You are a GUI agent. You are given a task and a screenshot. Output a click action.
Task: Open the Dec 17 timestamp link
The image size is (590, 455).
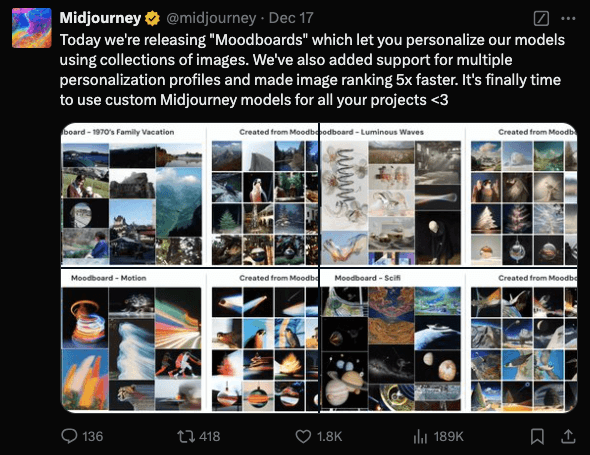[x=291, y=18]
